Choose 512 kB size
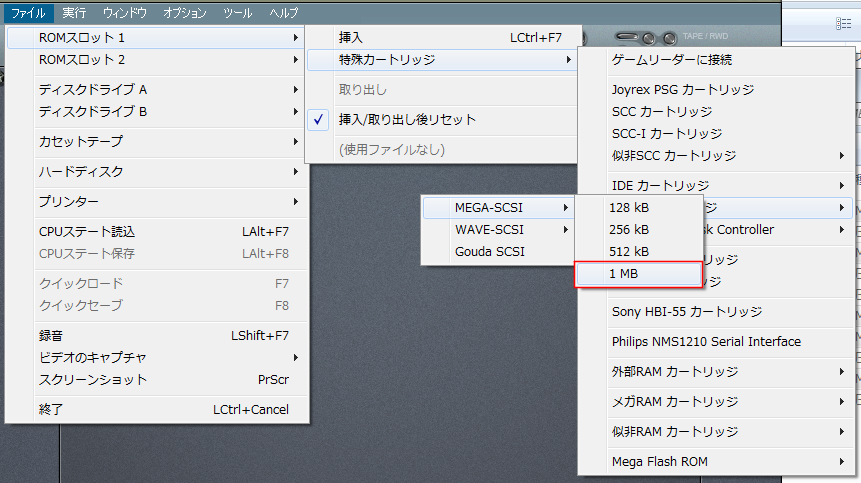Viewport: 861px width, 483px height. tap(639, 251)
